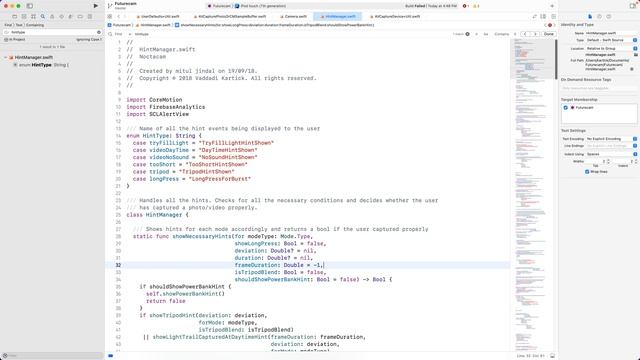
Task: Click the On Demand Resource Tags field
Action: pos(599,88)
